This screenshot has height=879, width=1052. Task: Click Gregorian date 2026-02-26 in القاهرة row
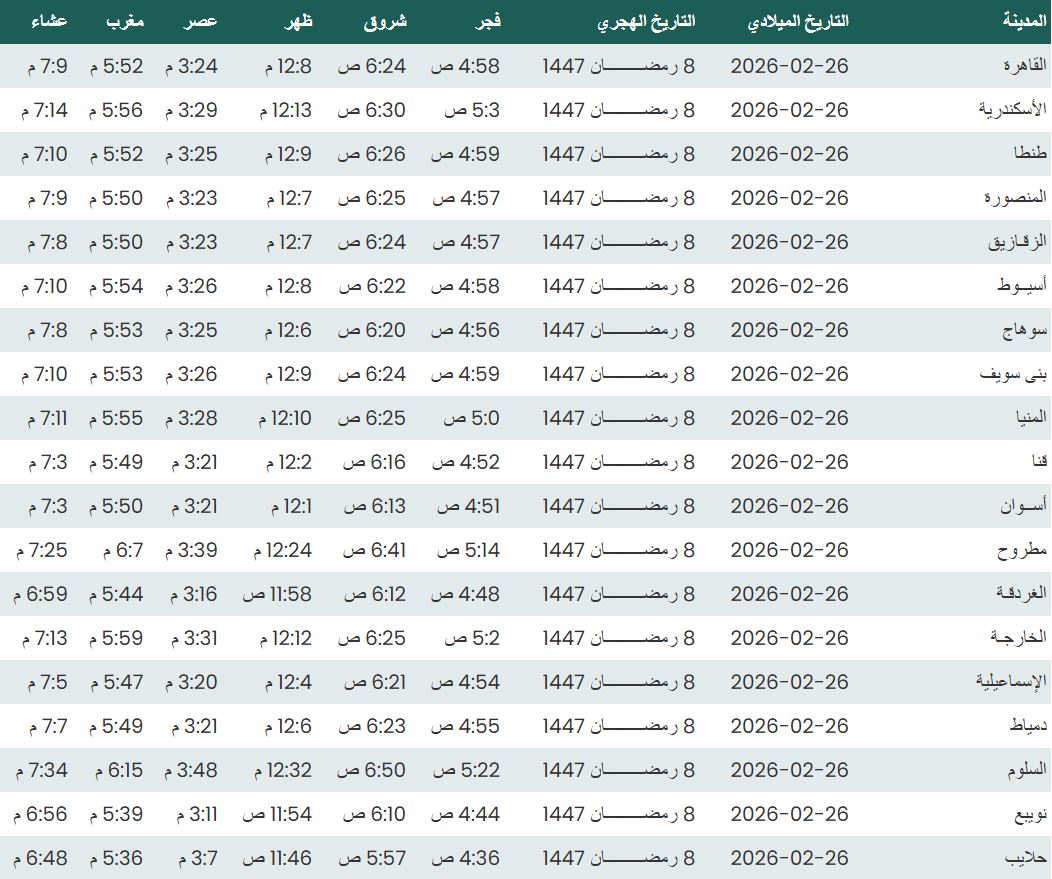790,66
